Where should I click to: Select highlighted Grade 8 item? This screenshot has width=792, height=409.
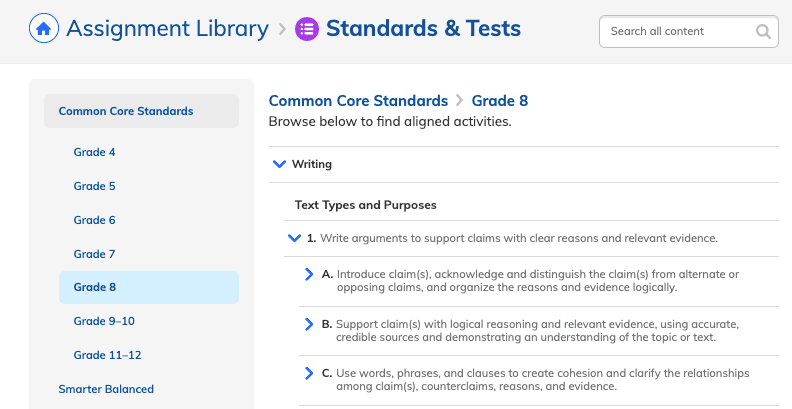[95, 287]
